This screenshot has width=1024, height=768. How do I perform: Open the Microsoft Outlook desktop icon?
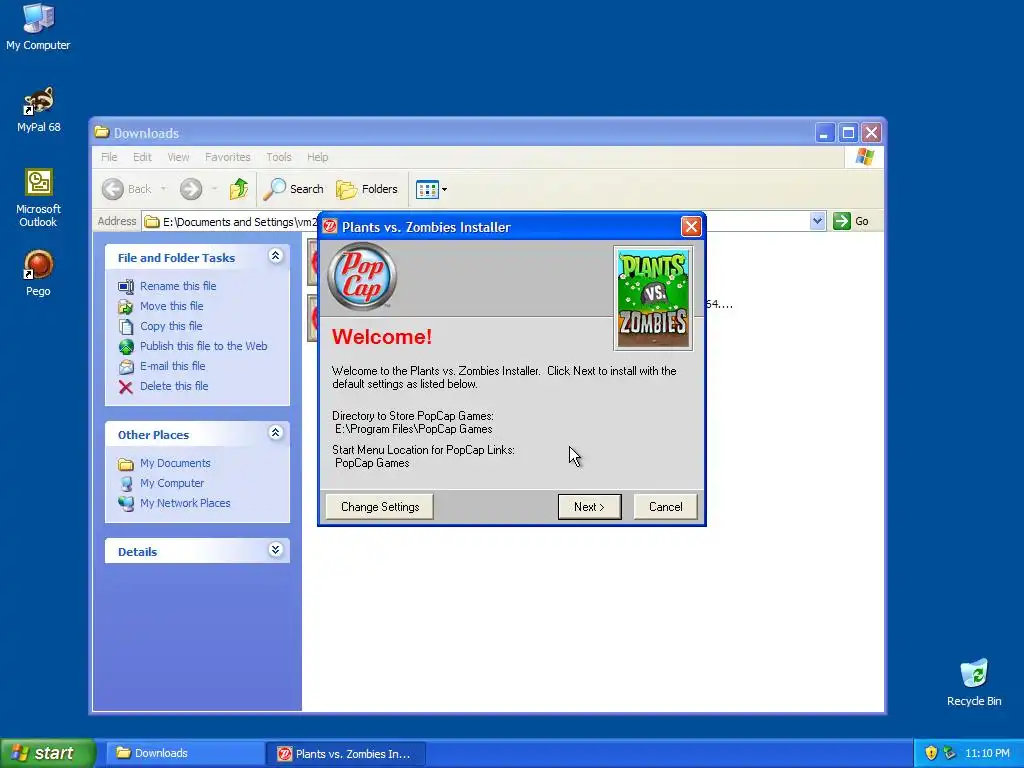[38, 198]
